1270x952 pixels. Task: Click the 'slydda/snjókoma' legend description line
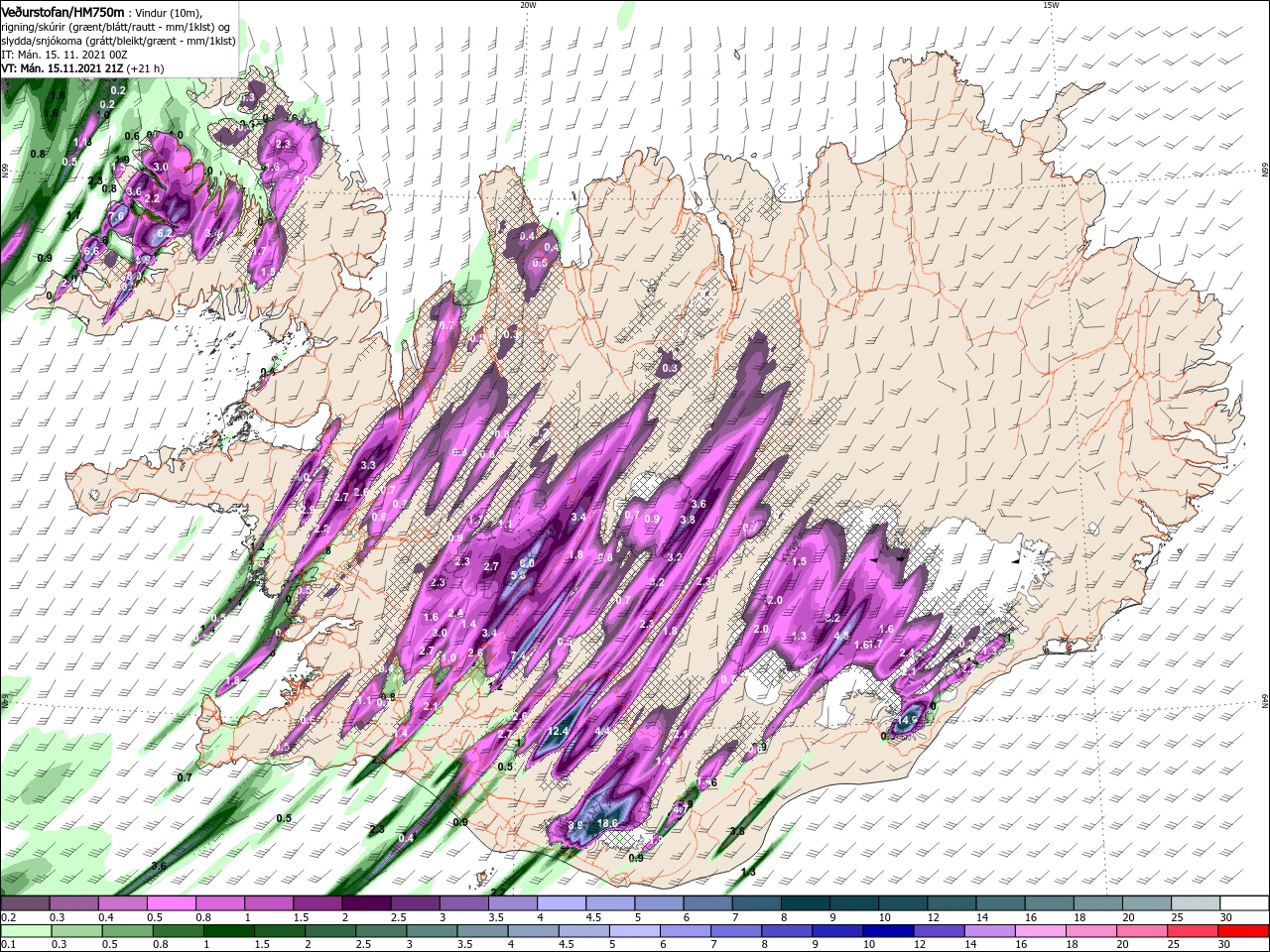pyautogui.click(x=118, y=40)
